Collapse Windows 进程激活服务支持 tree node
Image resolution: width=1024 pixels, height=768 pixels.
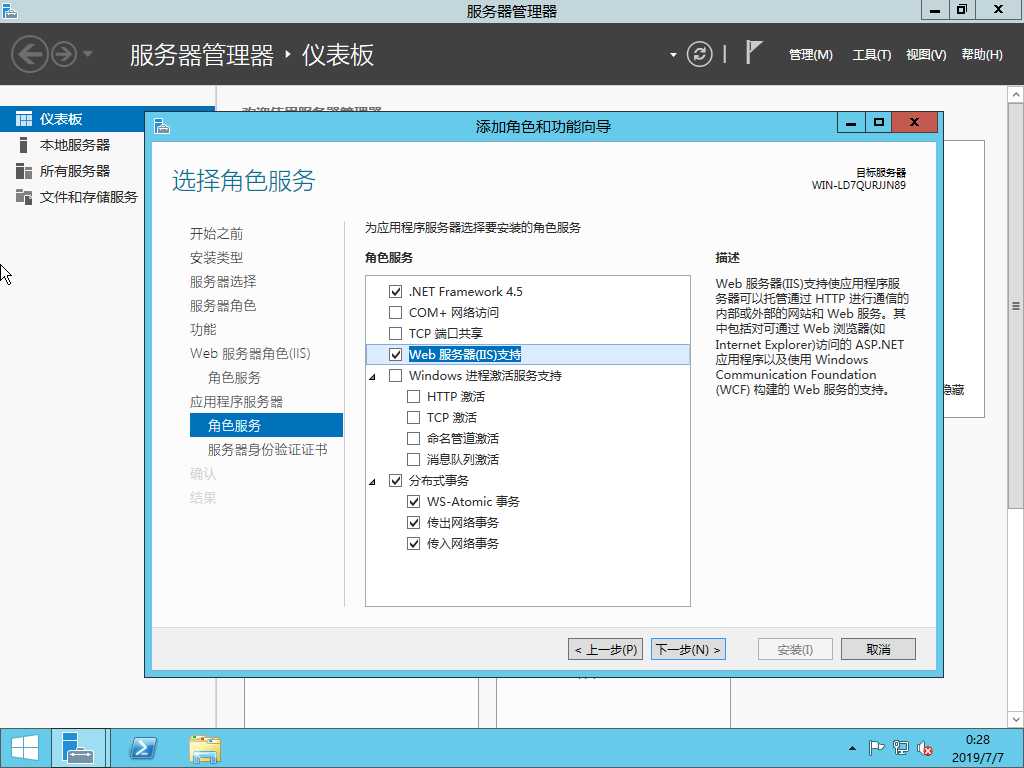point(372,377)
